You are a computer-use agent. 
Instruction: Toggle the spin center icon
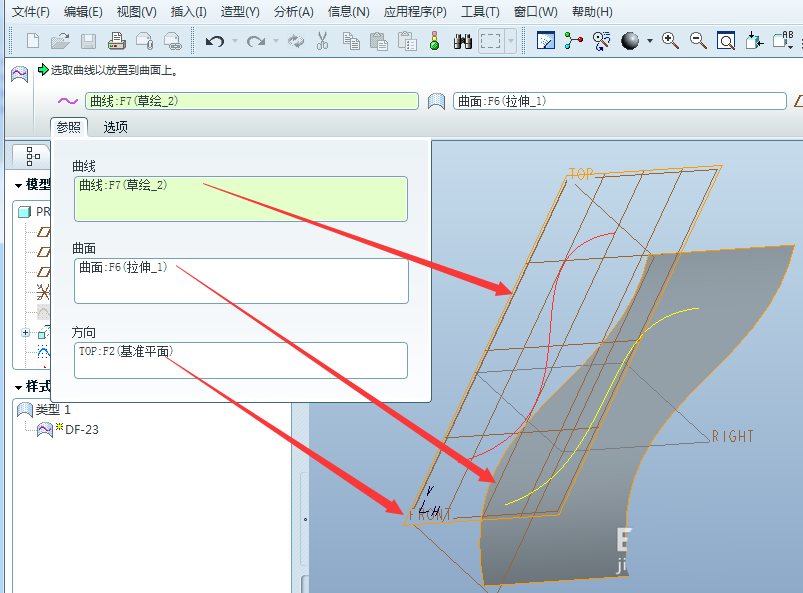574,40
